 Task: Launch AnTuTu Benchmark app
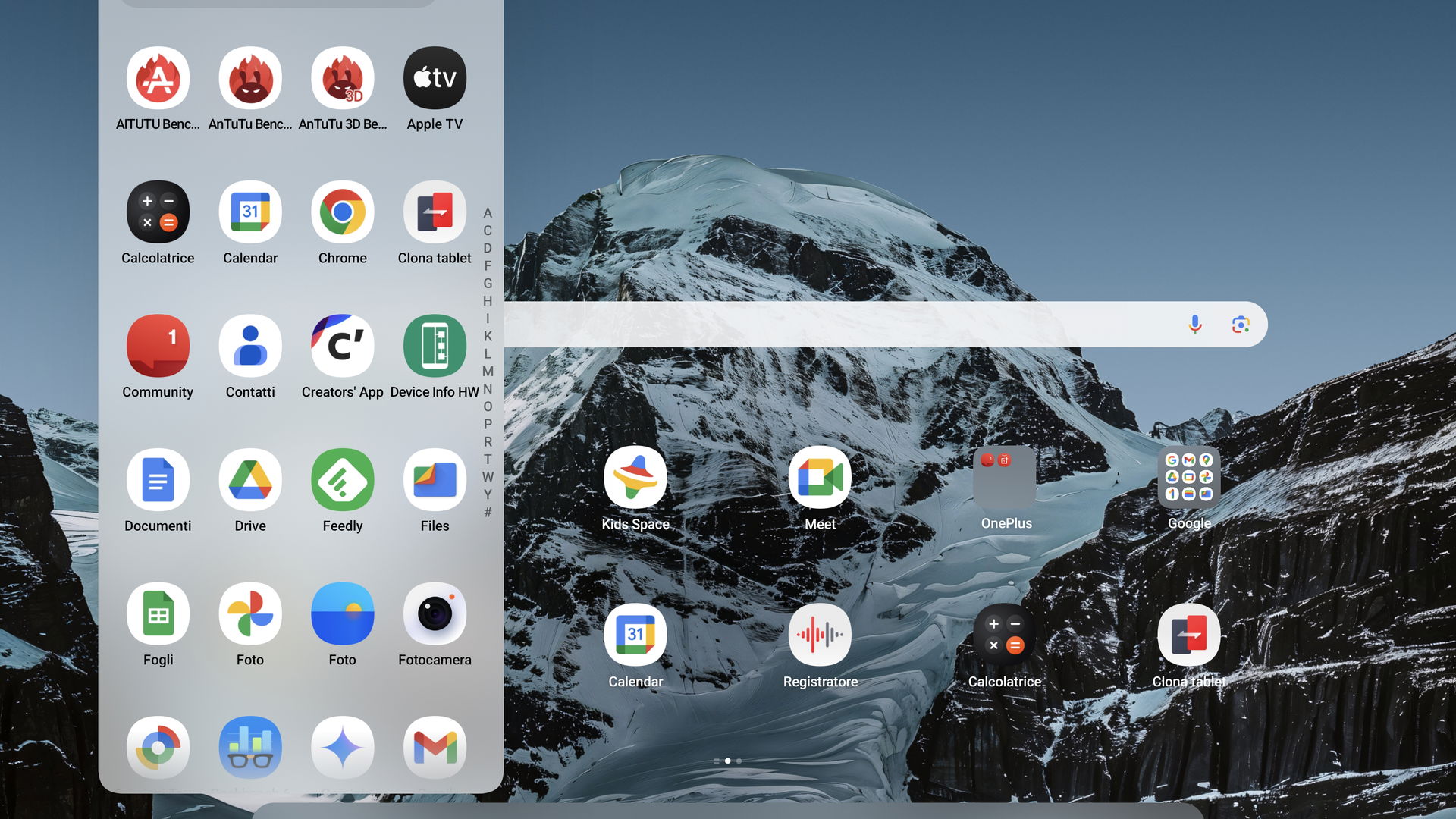click(250, 78)
